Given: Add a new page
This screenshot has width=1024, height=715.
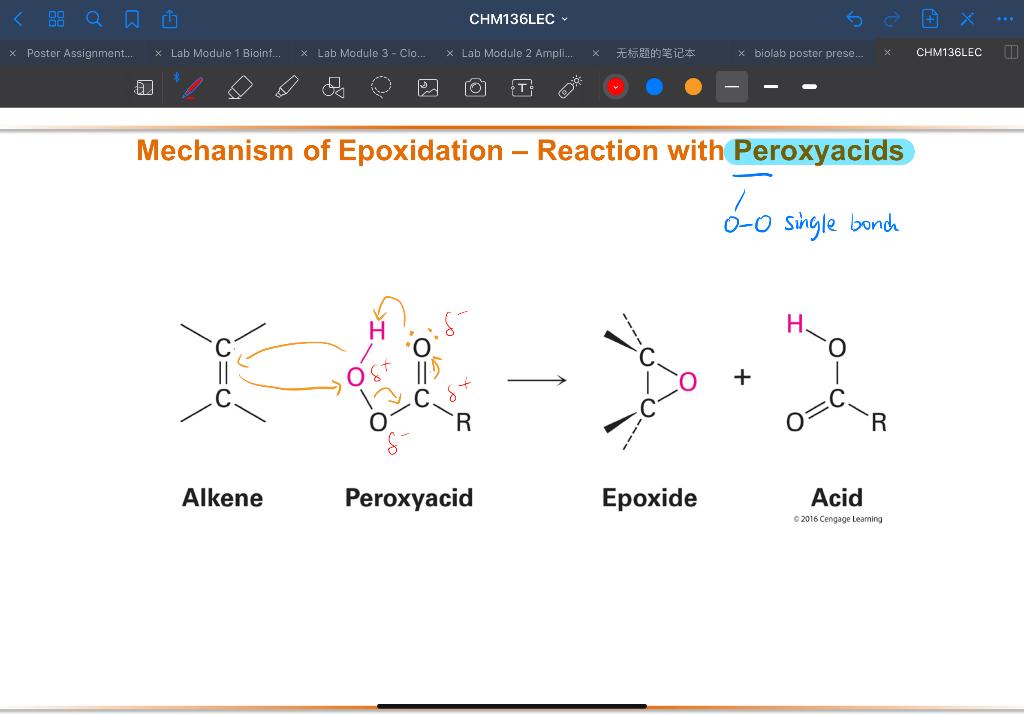Looking at the screenshot, I should pos(929,18).
